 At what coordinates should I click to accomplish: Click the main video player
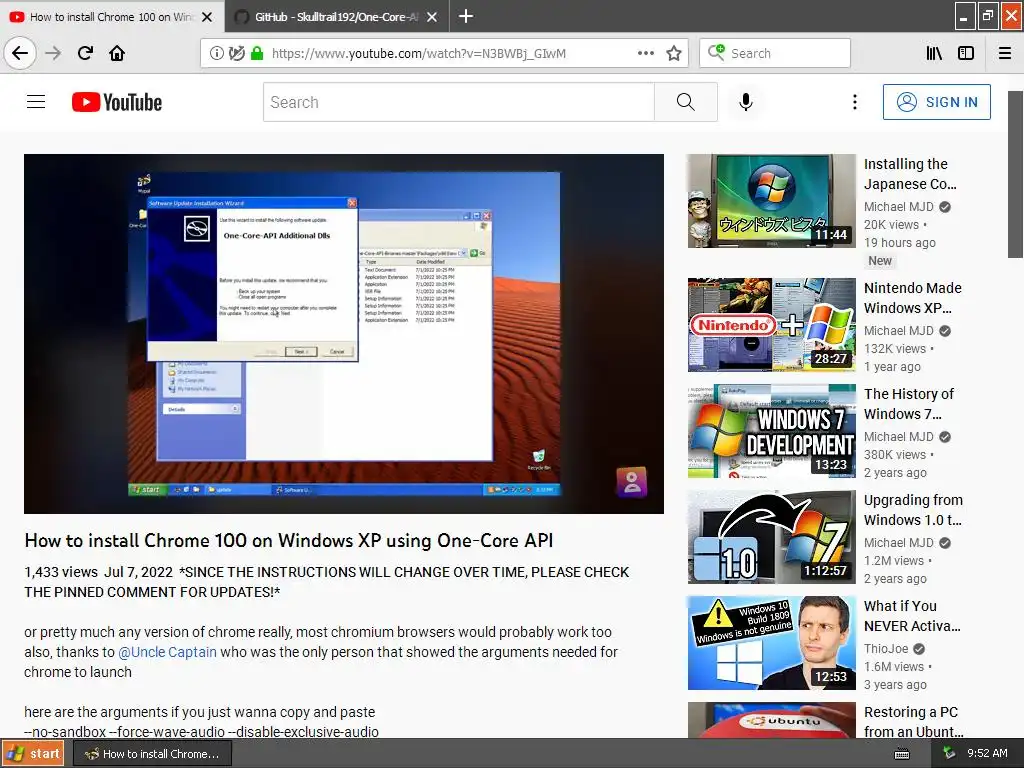pos(344,334)
